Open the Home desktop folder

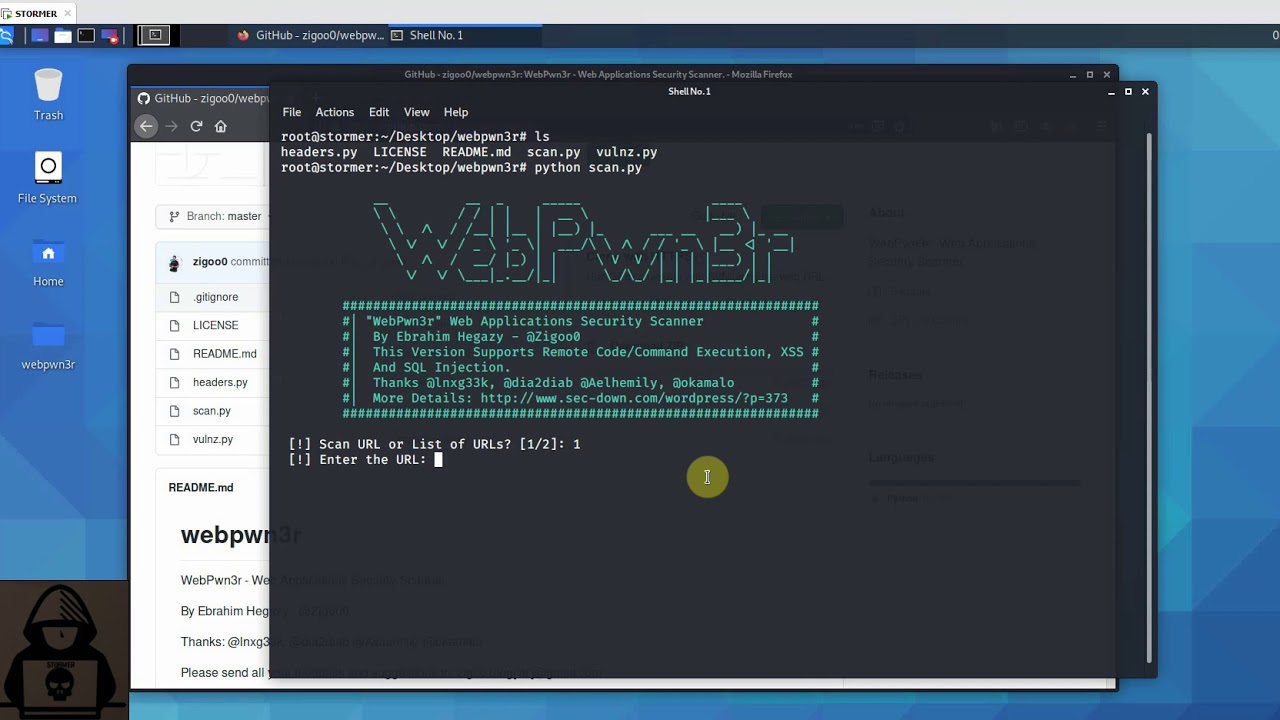pos(48,263)
